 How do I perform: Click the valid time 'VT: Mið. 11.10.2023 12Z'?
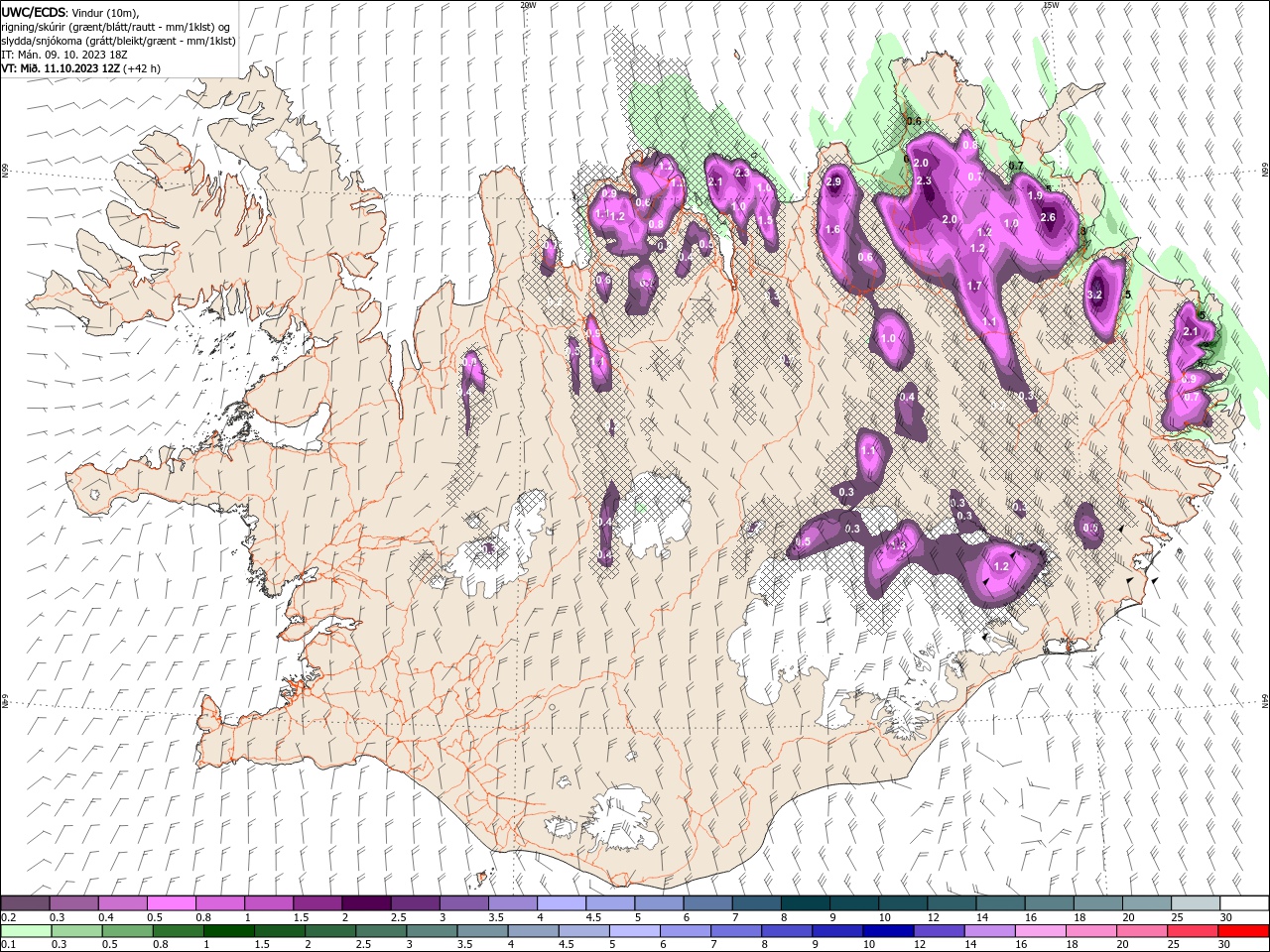[x=61, y=68]
